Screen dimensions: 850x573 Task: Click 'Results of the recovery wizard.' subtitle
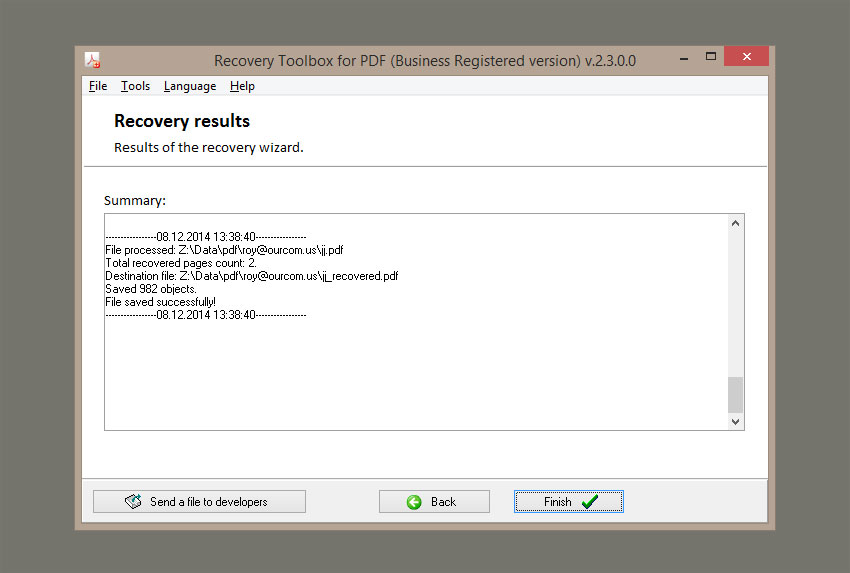point(209,147)
